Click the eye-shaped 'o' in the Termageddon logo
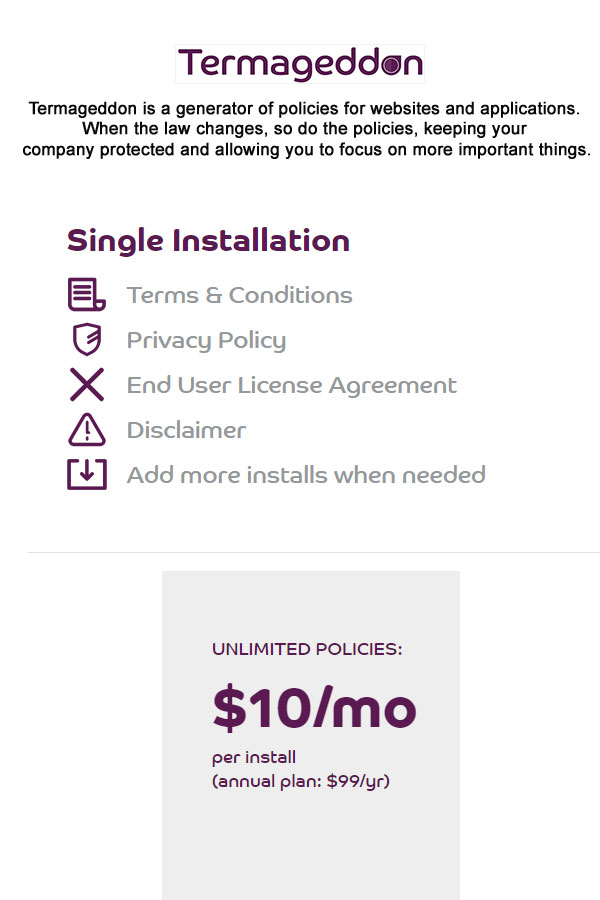600x900 pixels. (391, 64)
